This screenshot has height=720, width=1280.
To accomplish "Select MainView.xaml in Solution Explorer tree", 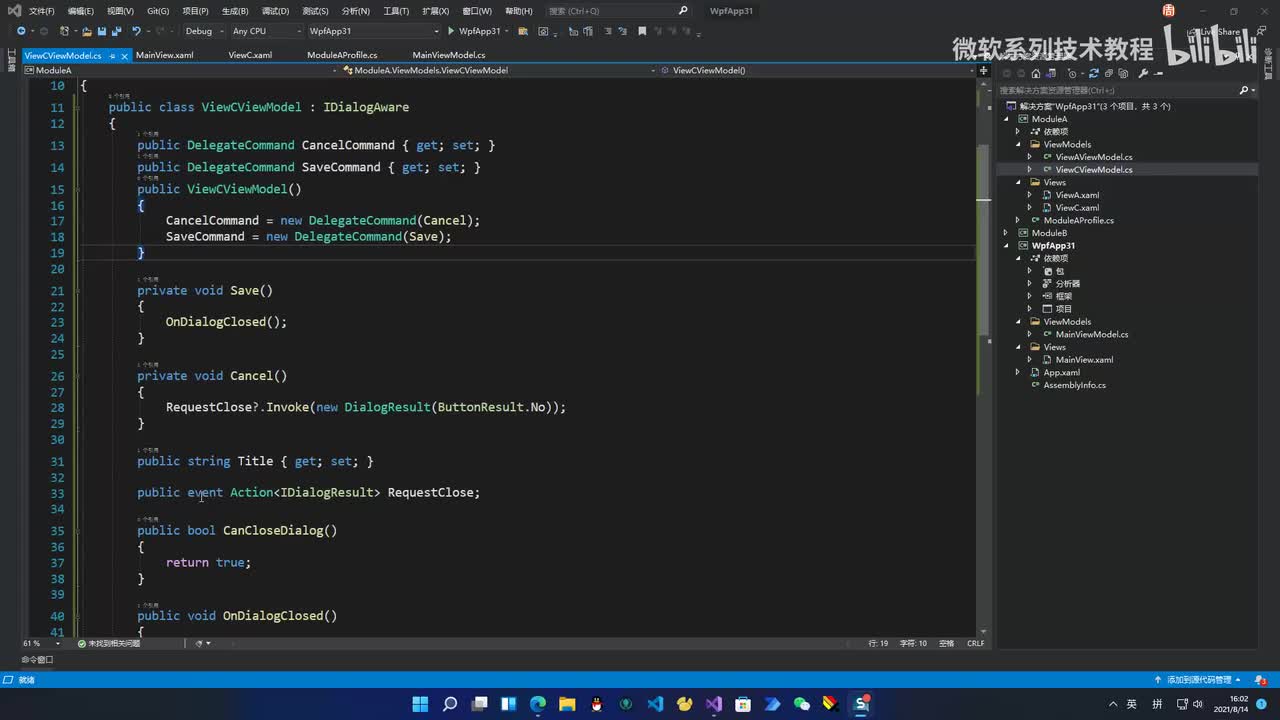I will (x=1084, y=360).
